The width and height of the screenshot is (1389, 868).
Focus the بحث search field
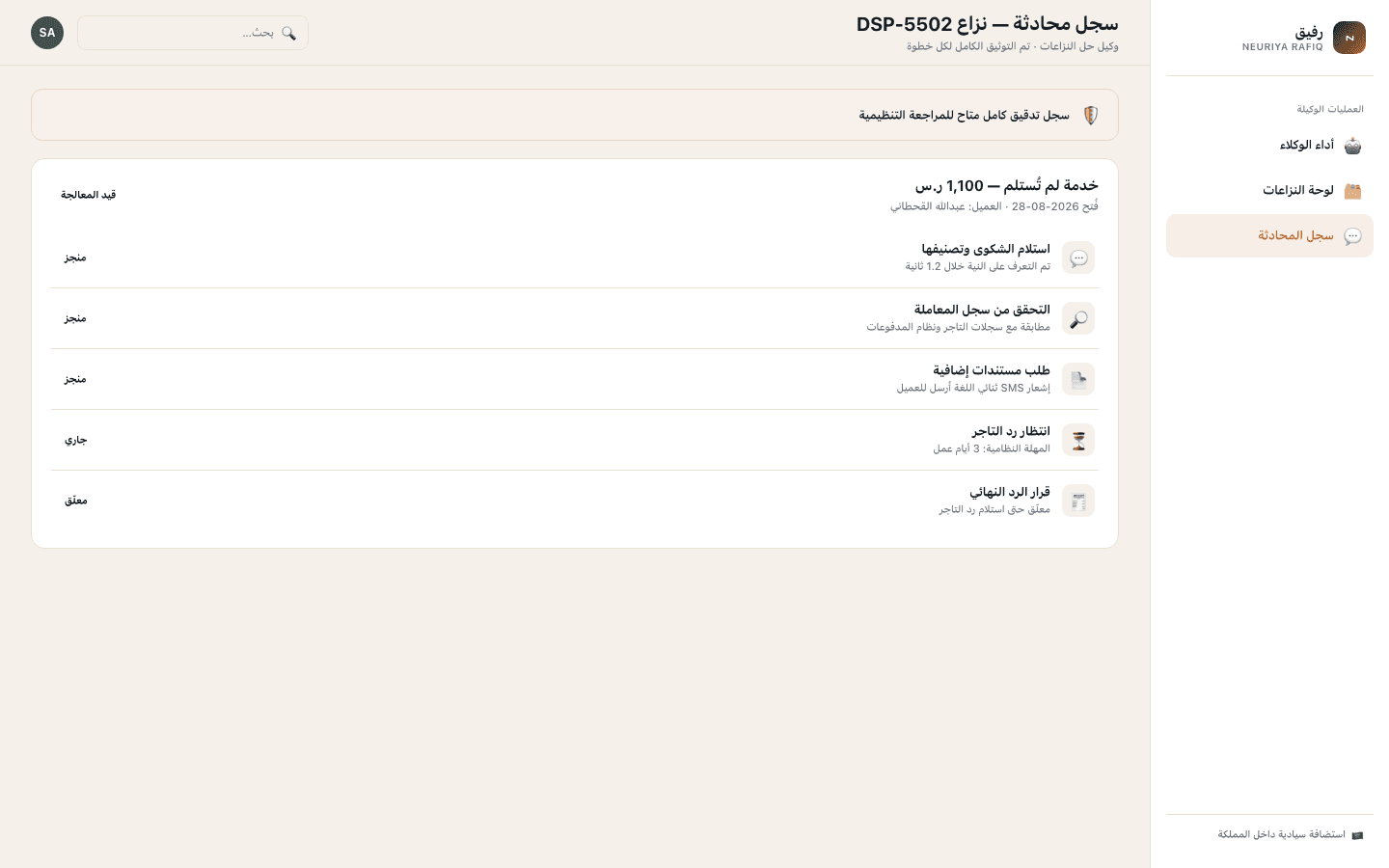coord(193,33)
